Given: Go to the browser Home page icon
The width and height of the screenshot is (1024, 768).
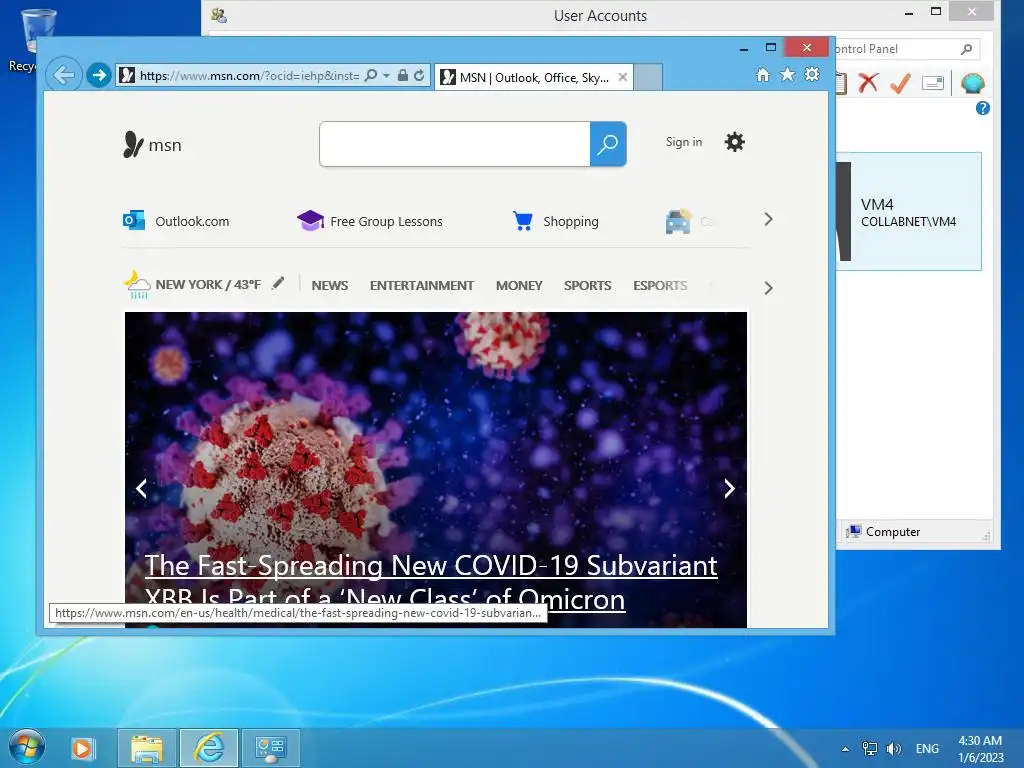Looking at the screenshot, I should tap(763, 74).
